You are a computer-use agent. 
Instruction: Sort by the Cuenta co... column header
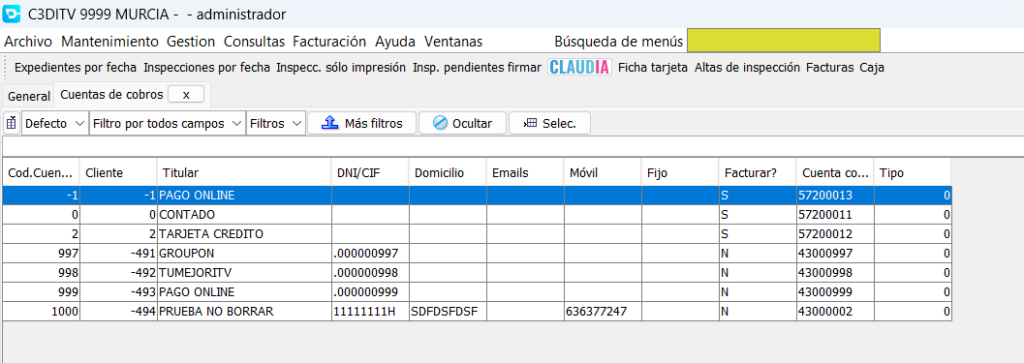point(835,173)
